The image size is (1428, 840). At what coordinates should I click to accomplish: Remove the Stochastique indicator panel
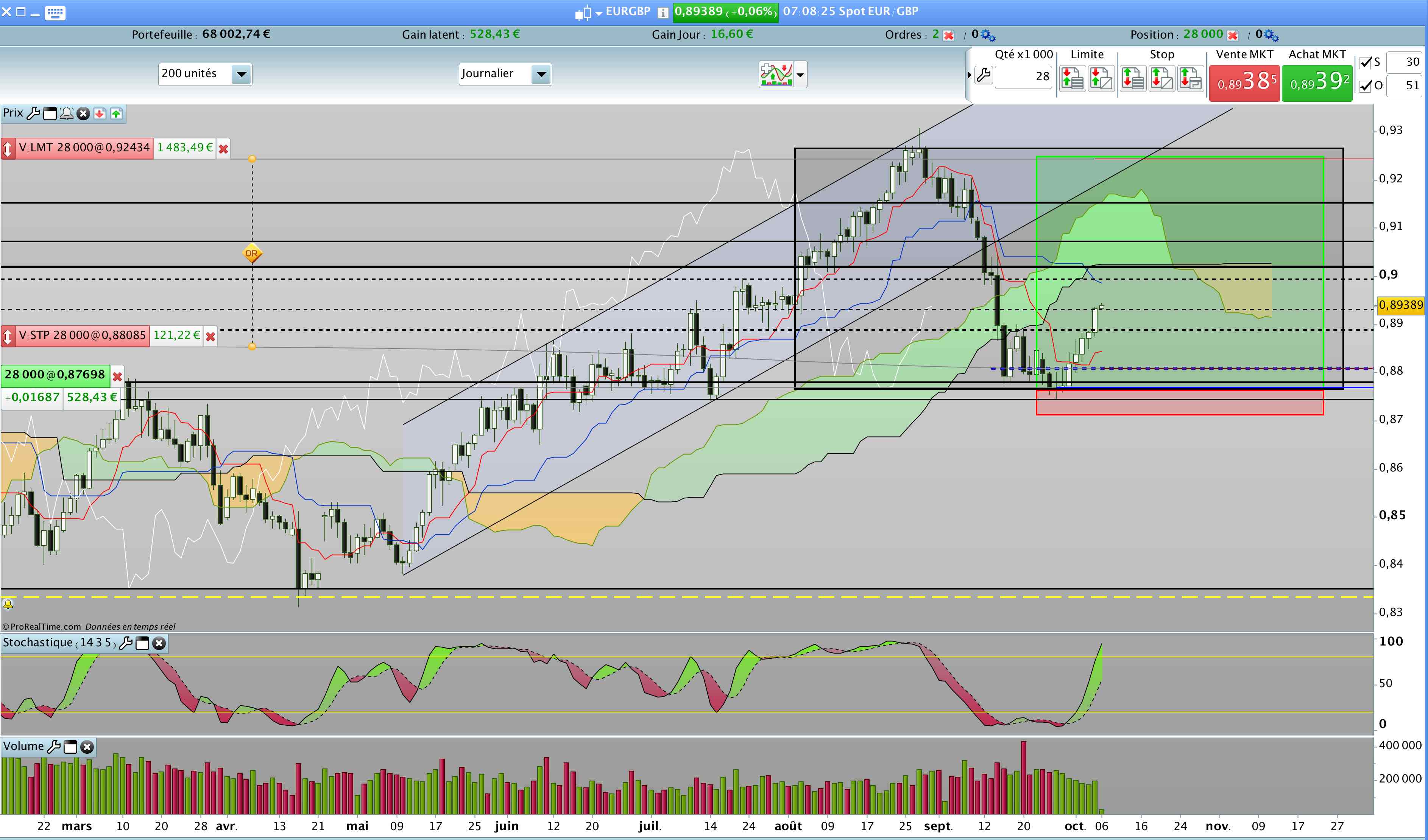pyautogui.click(x=159, y=644)
